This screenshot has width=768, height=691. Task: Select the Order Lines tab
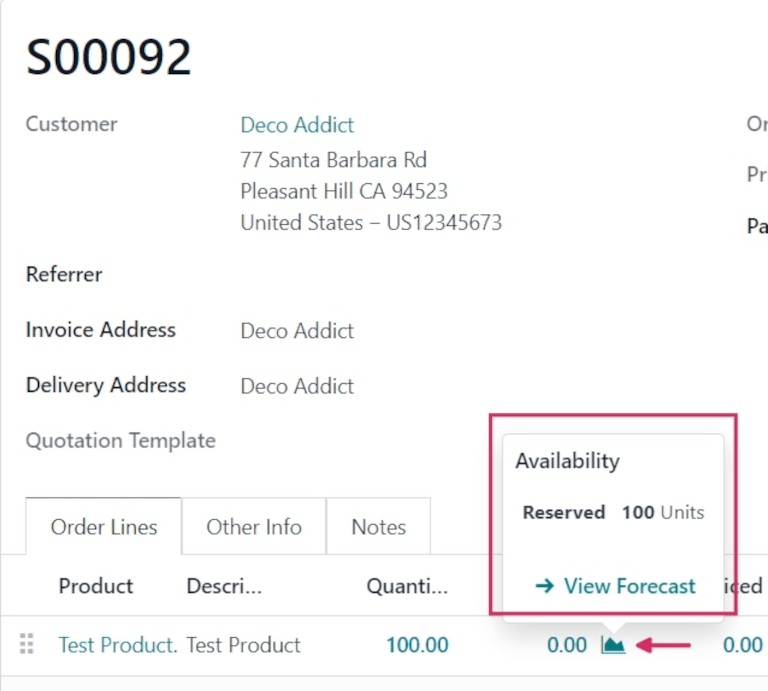104,527
